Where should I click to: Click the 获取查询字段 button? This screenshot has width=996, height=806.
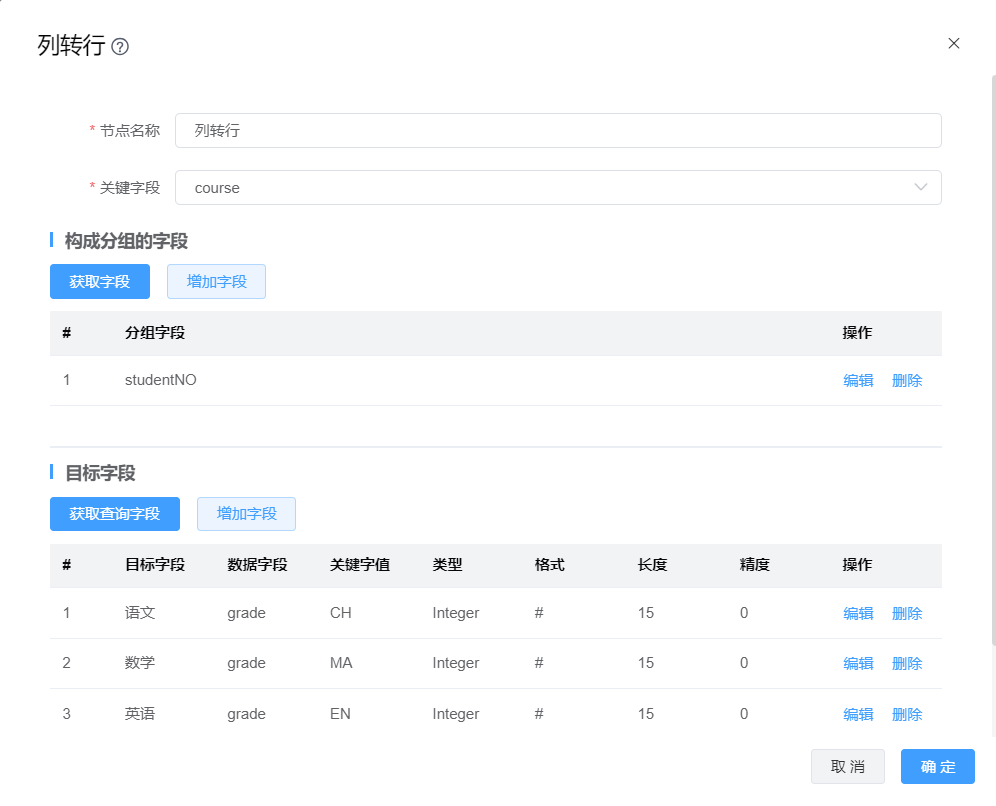coord(114,514)
